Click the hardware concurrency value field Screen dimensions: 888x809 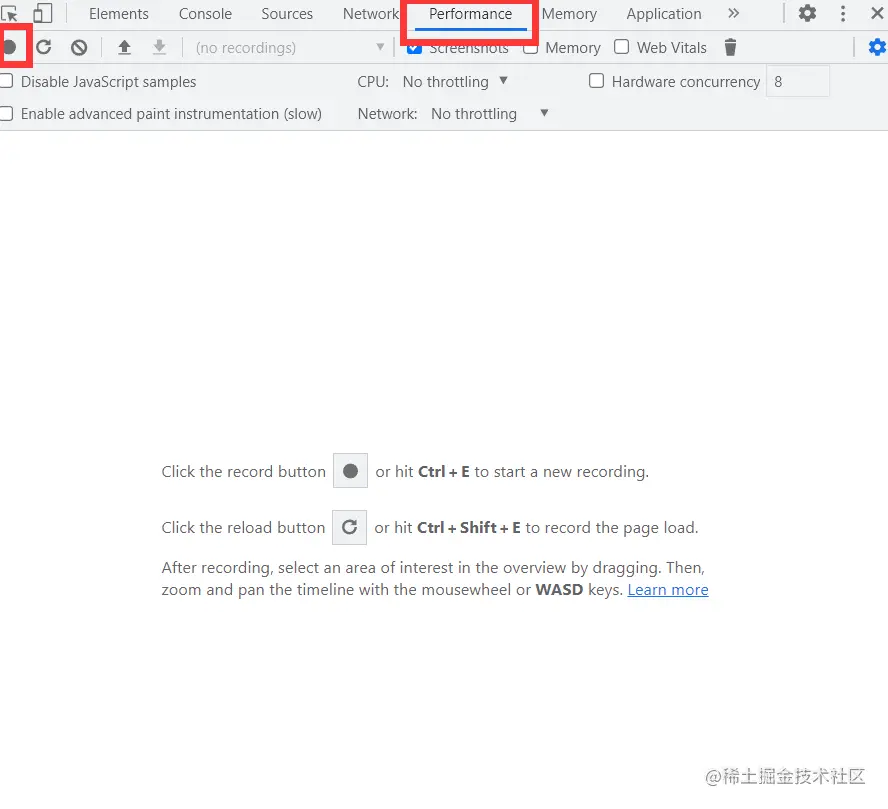797,82
